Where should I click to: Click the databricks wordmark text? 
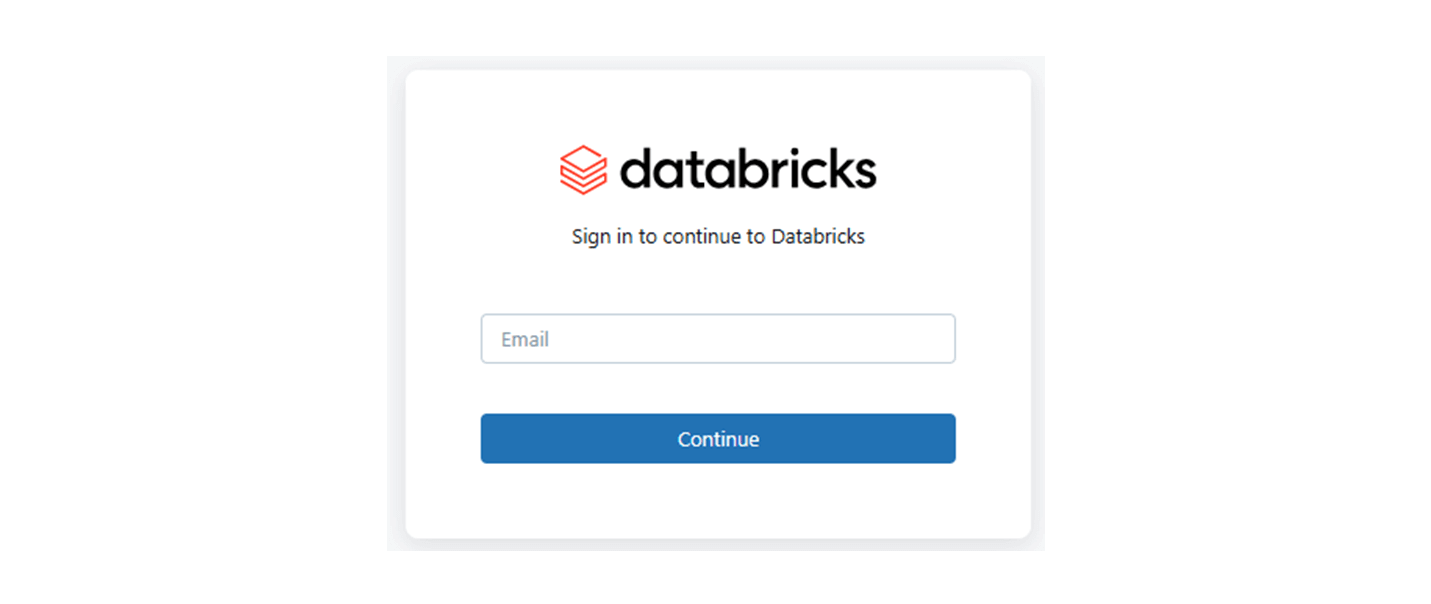748,170
